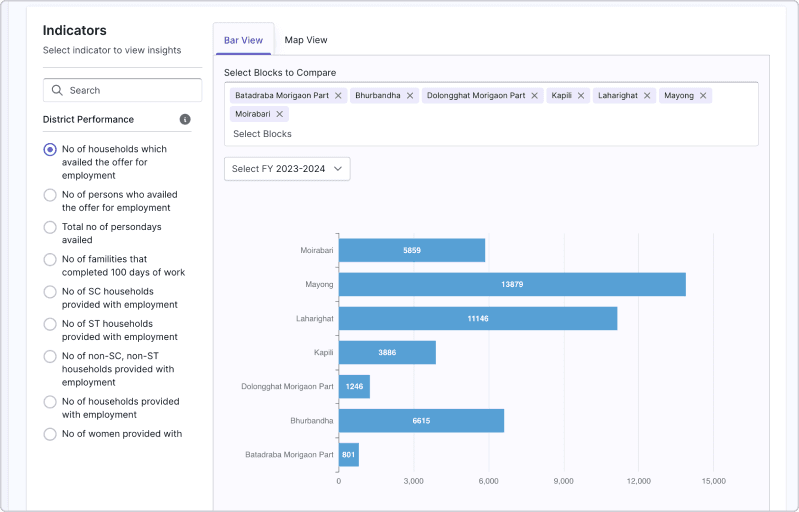Click the Bhurbandha axis label in chart
This screenshot has height=512, width=799.
coord(311,421)
